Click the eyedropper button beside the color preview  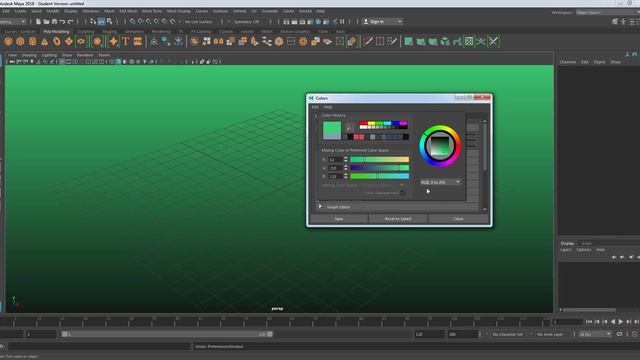(x=349, y=128)
